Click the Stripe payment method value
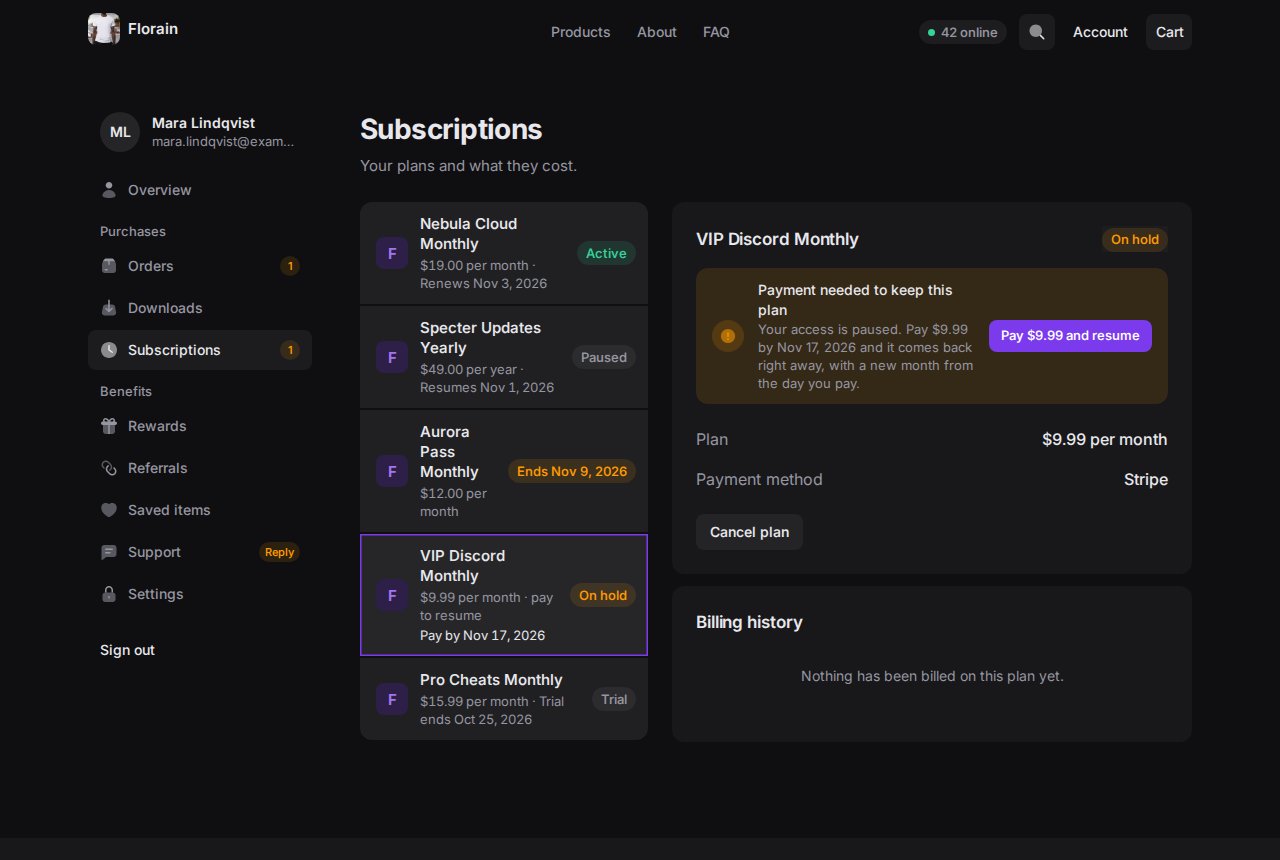 pos(1146,479)
